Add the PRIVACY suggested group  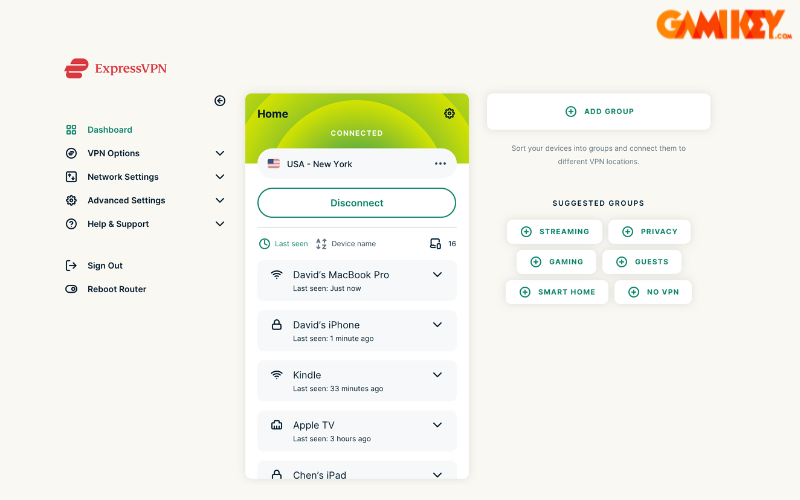(649, 232)
